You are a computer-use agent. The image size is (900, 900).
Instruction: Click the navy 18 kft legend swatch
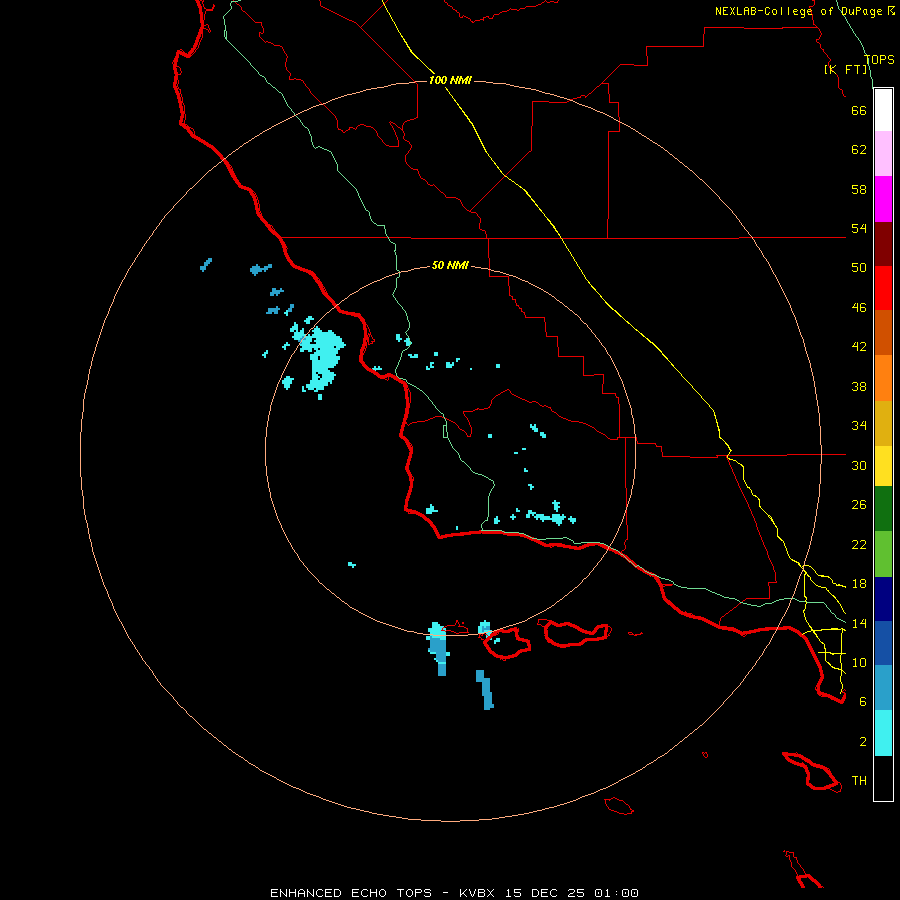coord(883,599)
